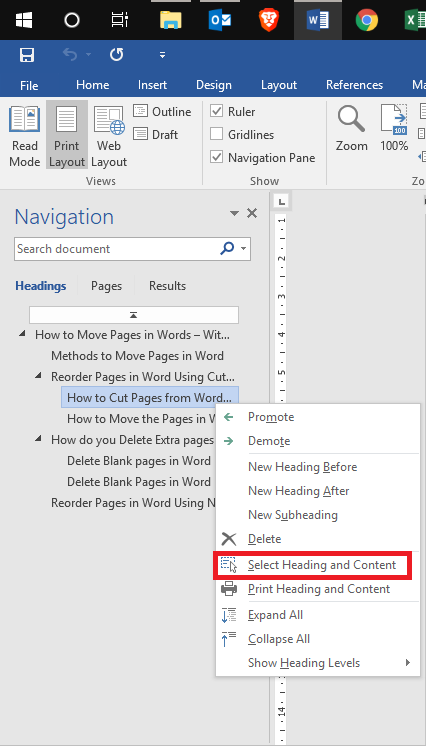This screenshot has height=746, width=426.
Task: Switch to Read Mode view
Action: point(25,137)
